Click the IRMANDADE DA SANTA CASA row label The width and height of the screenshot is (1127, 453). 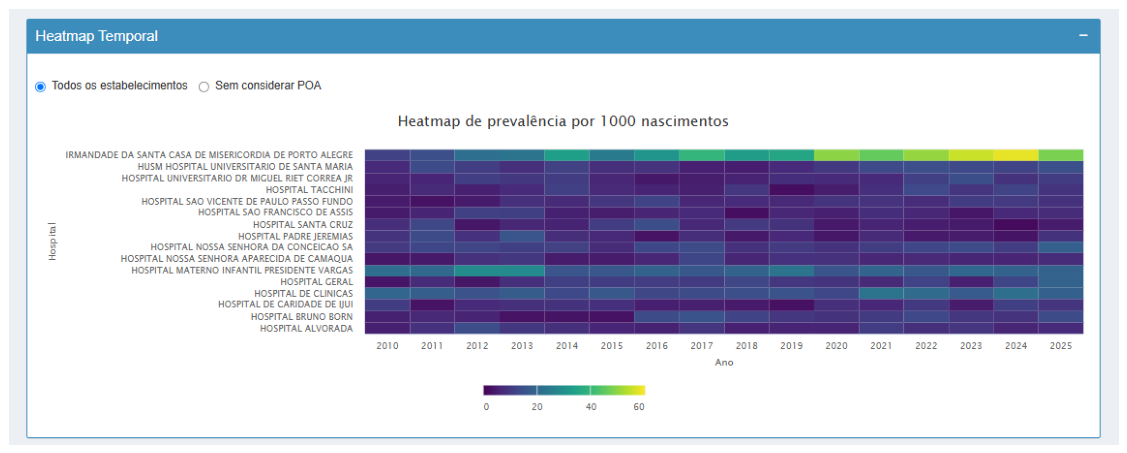209,155
